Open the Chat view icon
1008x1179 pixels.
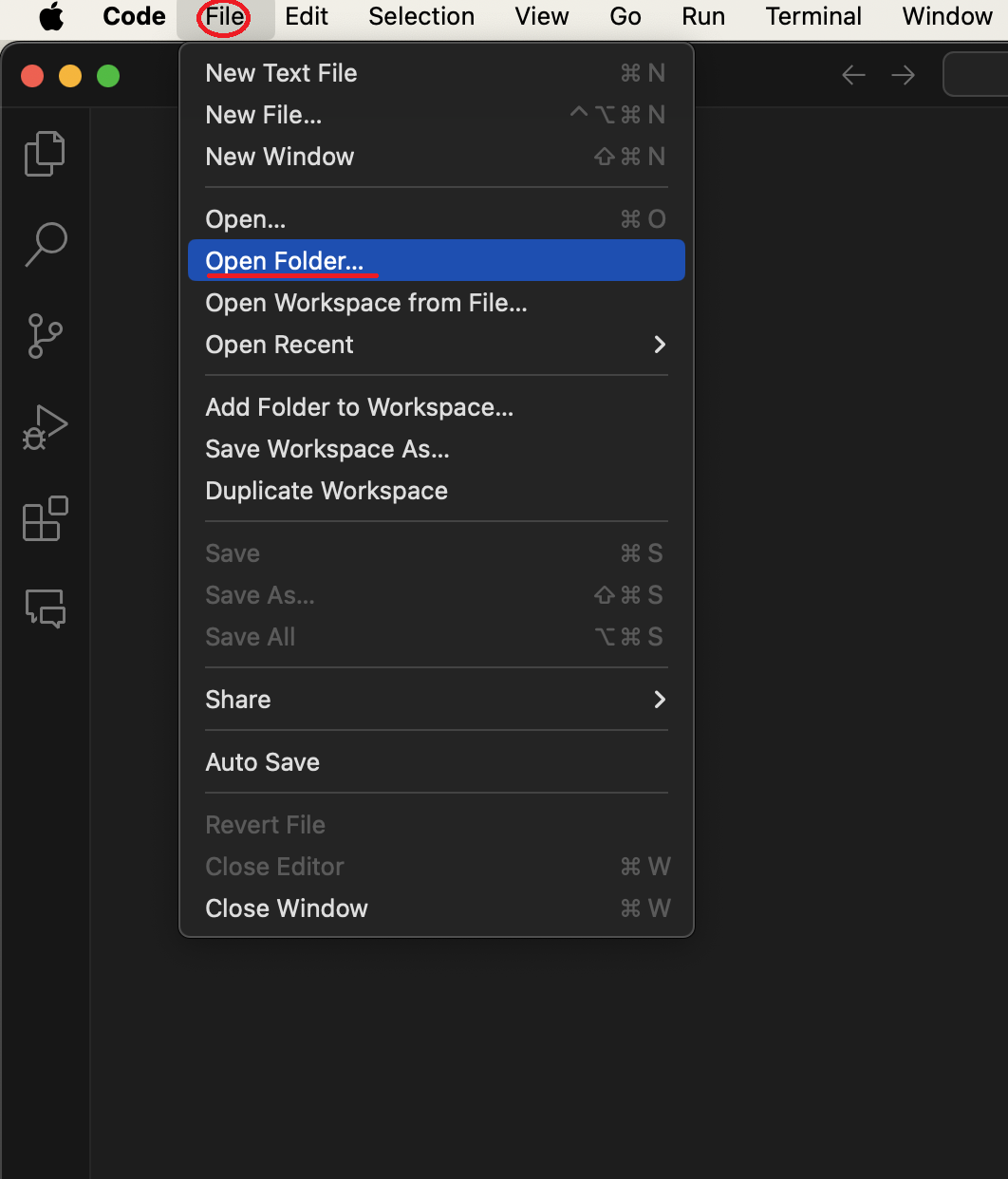[x=45, y=608]
